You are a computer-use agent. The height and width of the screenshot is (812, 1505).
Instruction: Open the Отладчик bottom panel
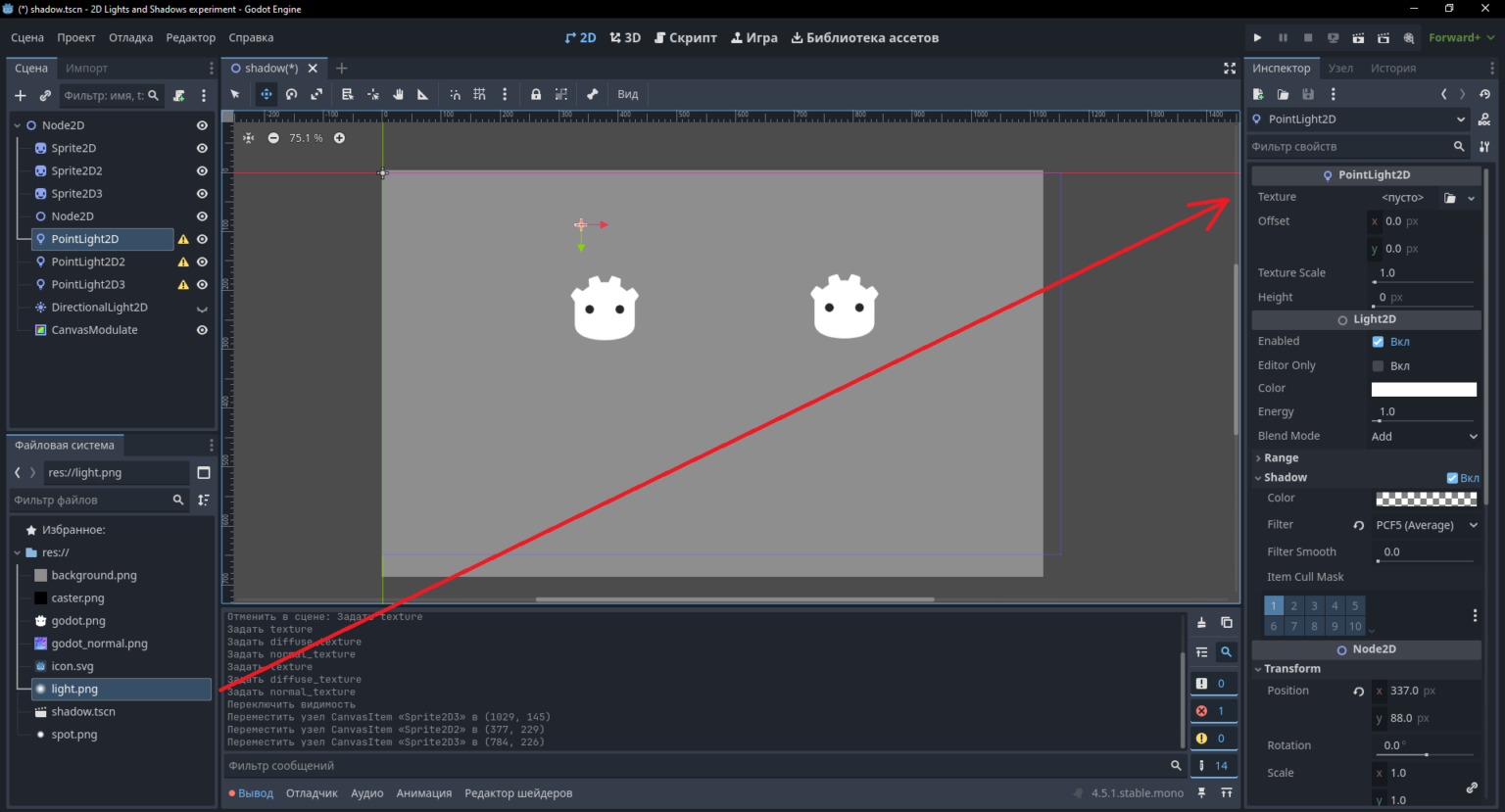click(x=312, y=793)
